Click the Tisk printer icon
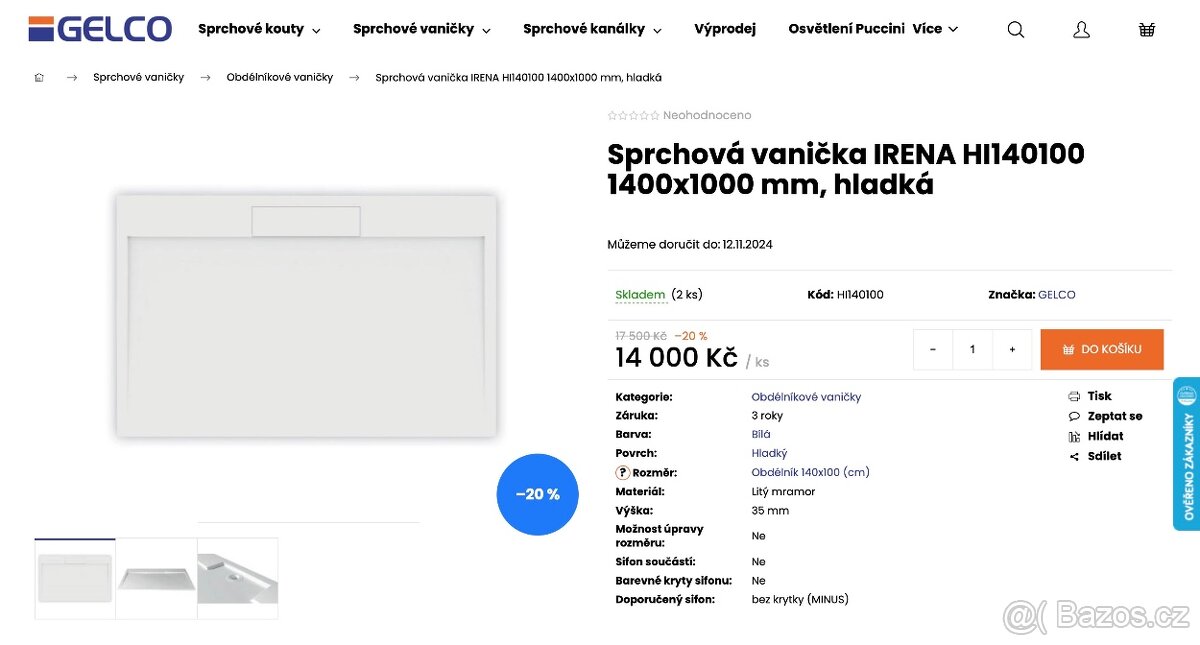The width and height of the screenshot is (1200, 645). pyautogui.click(x=1073, y=395)
